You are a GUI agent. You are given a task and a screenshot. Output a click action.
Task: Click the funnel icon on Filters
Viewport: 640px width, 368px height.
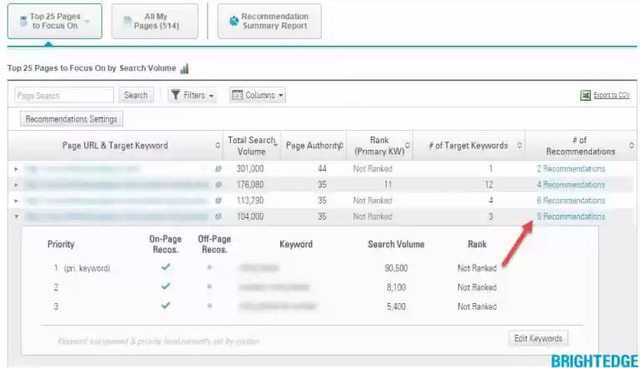click(175, 95)
